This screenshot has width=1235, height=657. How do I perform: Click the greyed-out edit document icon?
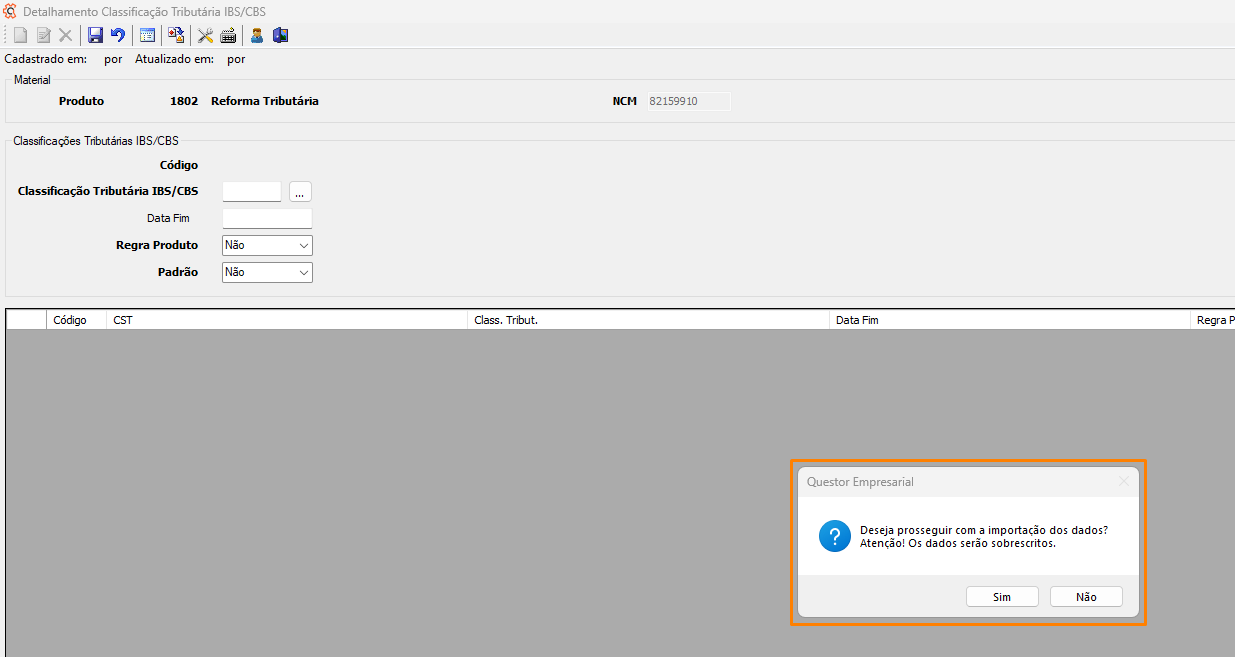[43, 35]
